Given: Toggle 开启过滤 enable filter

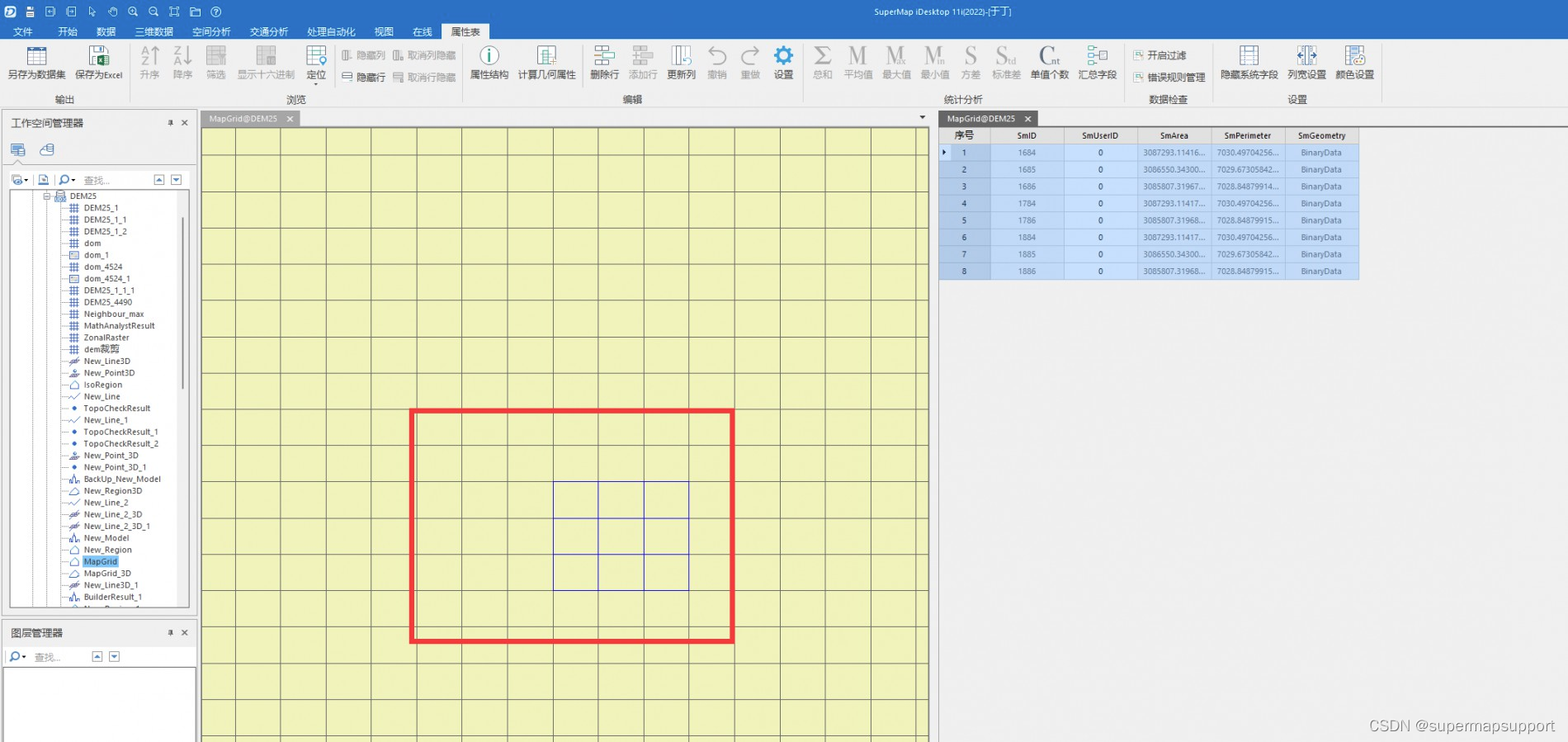Looking at the screenshot, I should pos(1159,55).
